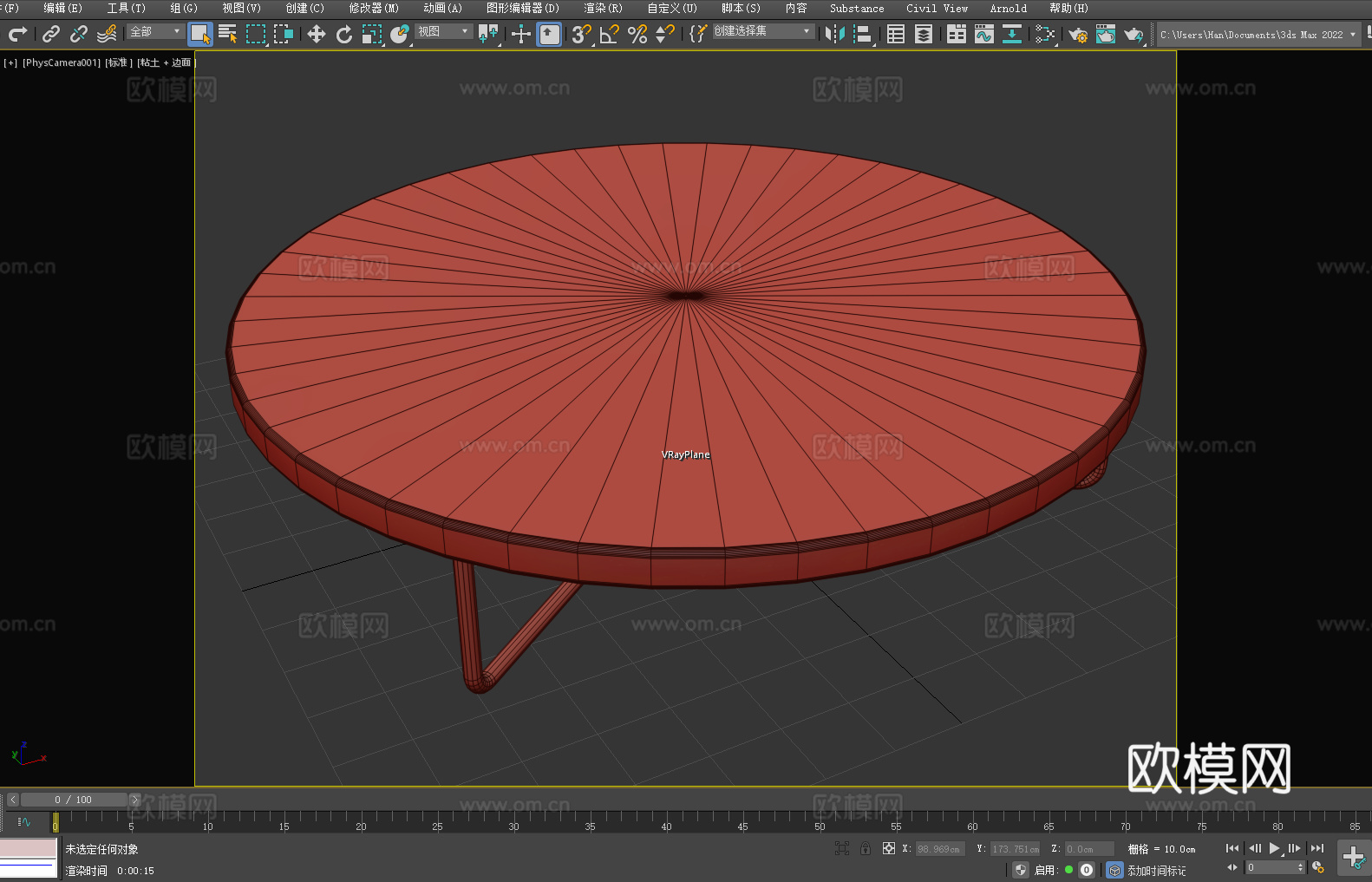The width and height of the screenshot is (1372, 882).
Task: Open the PhysCamera001 viewport label menu
Action: click(62, 62)
